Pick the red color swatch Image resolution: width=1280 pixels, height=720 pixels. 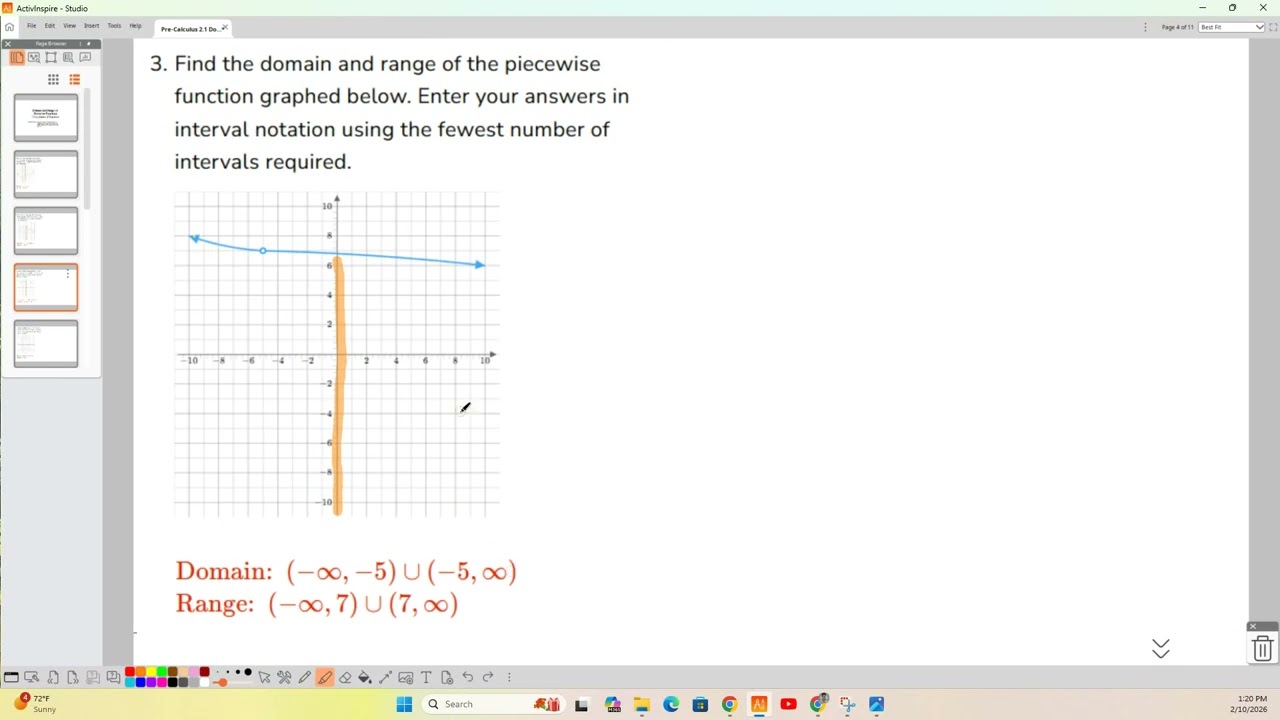pos(130,671)
